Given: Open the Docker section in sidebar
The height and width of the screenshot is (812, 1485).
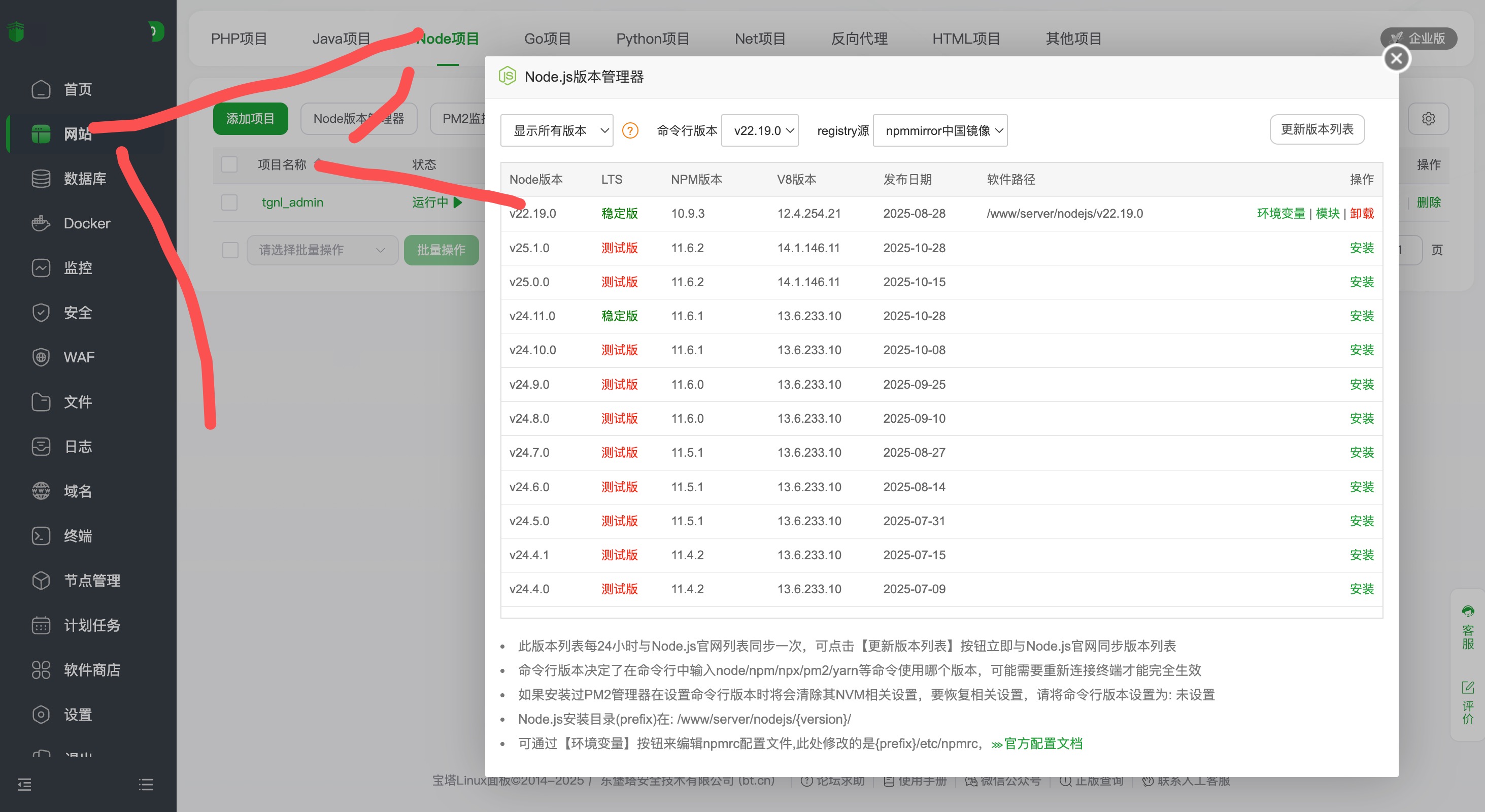Looking at the screenshot, I should (86, 223).
